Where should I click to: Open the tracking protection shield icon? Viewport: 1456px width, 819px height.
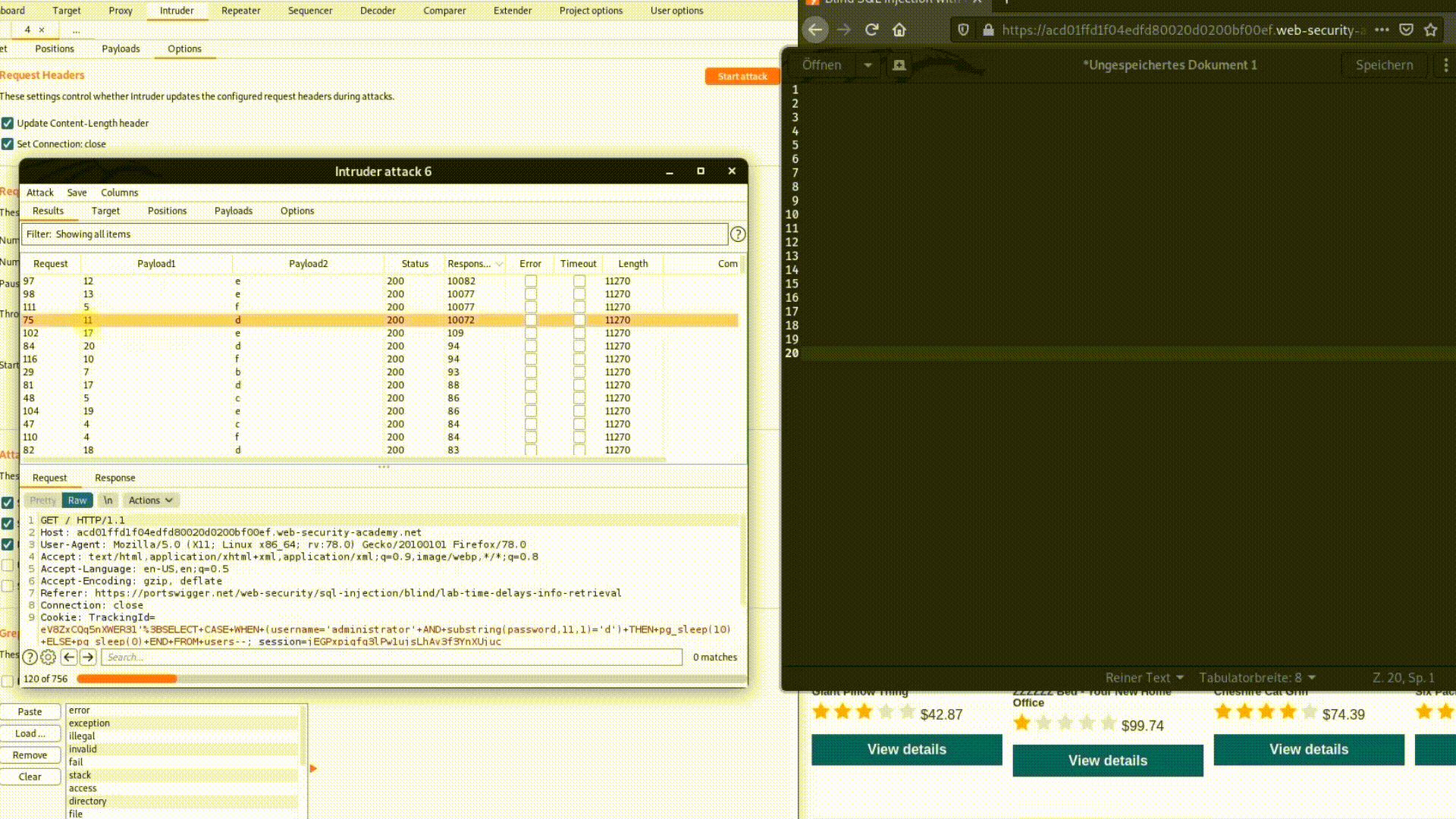963,30
